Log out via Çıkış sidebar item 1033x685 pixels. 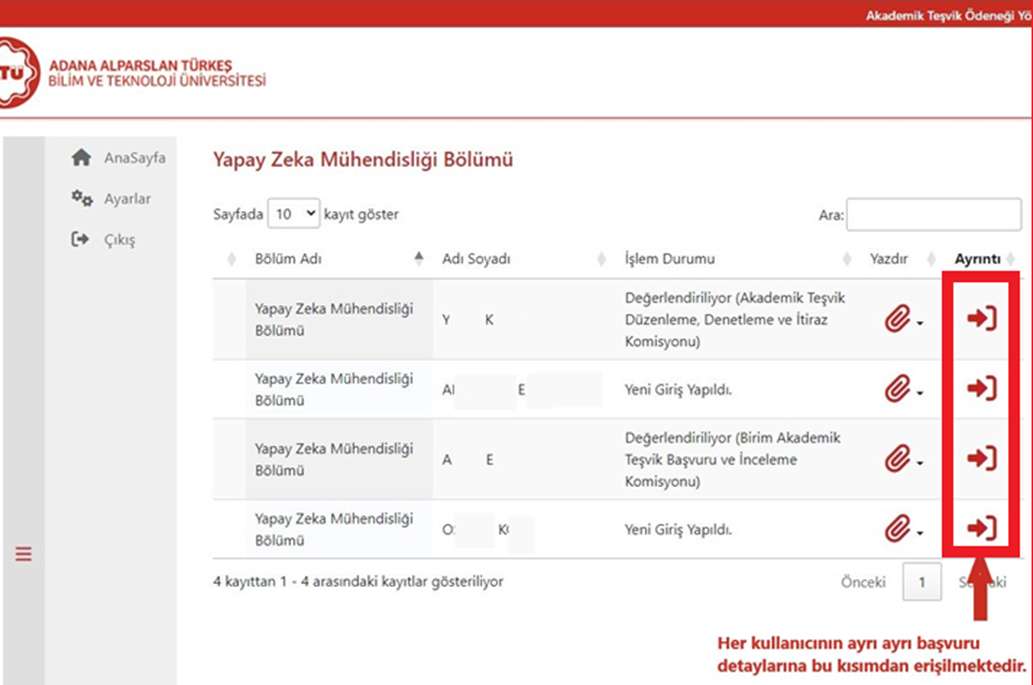[x=103, y=240]
